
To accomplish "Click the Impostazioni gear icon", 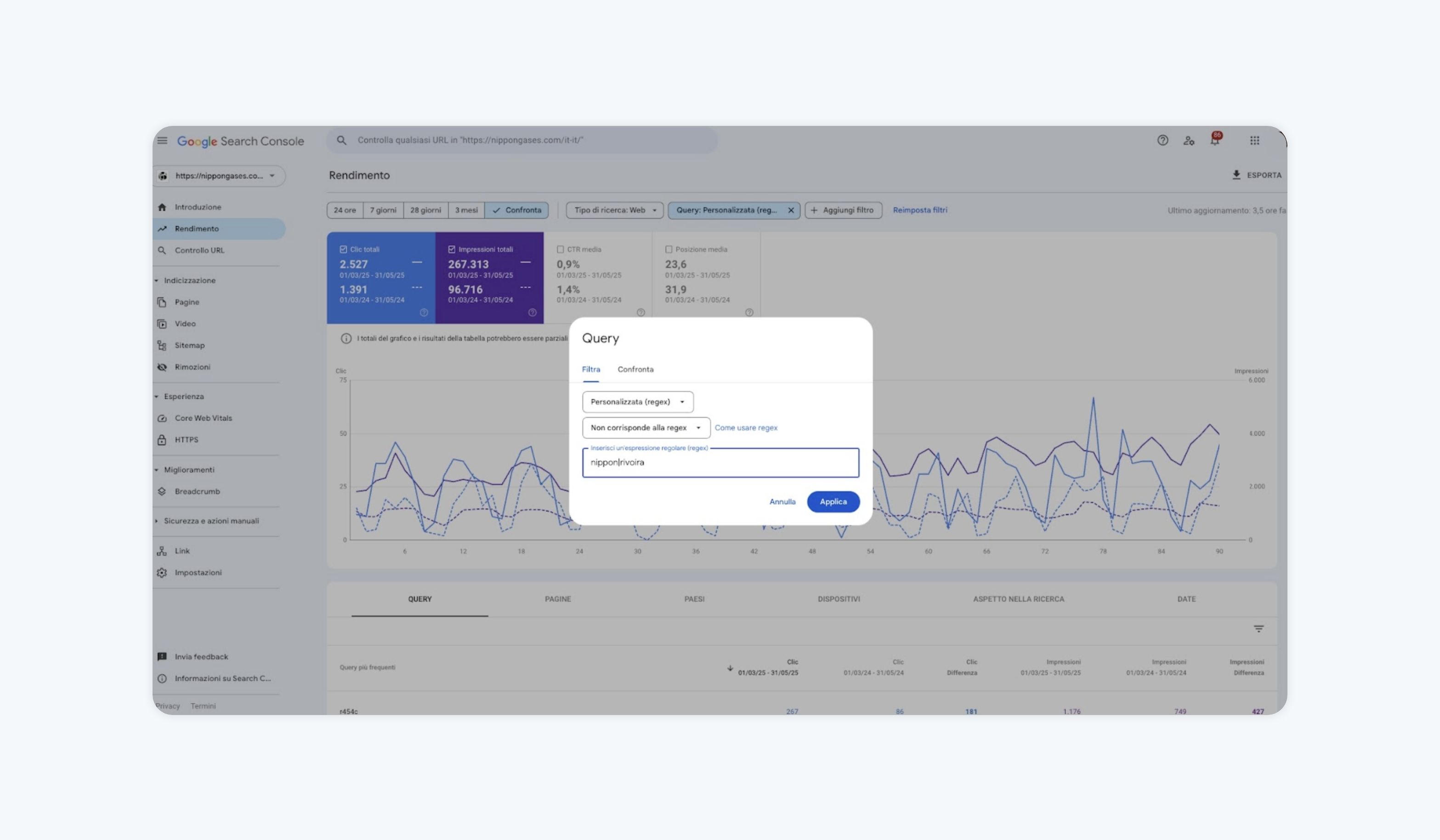I will click(x=162, y=573).
